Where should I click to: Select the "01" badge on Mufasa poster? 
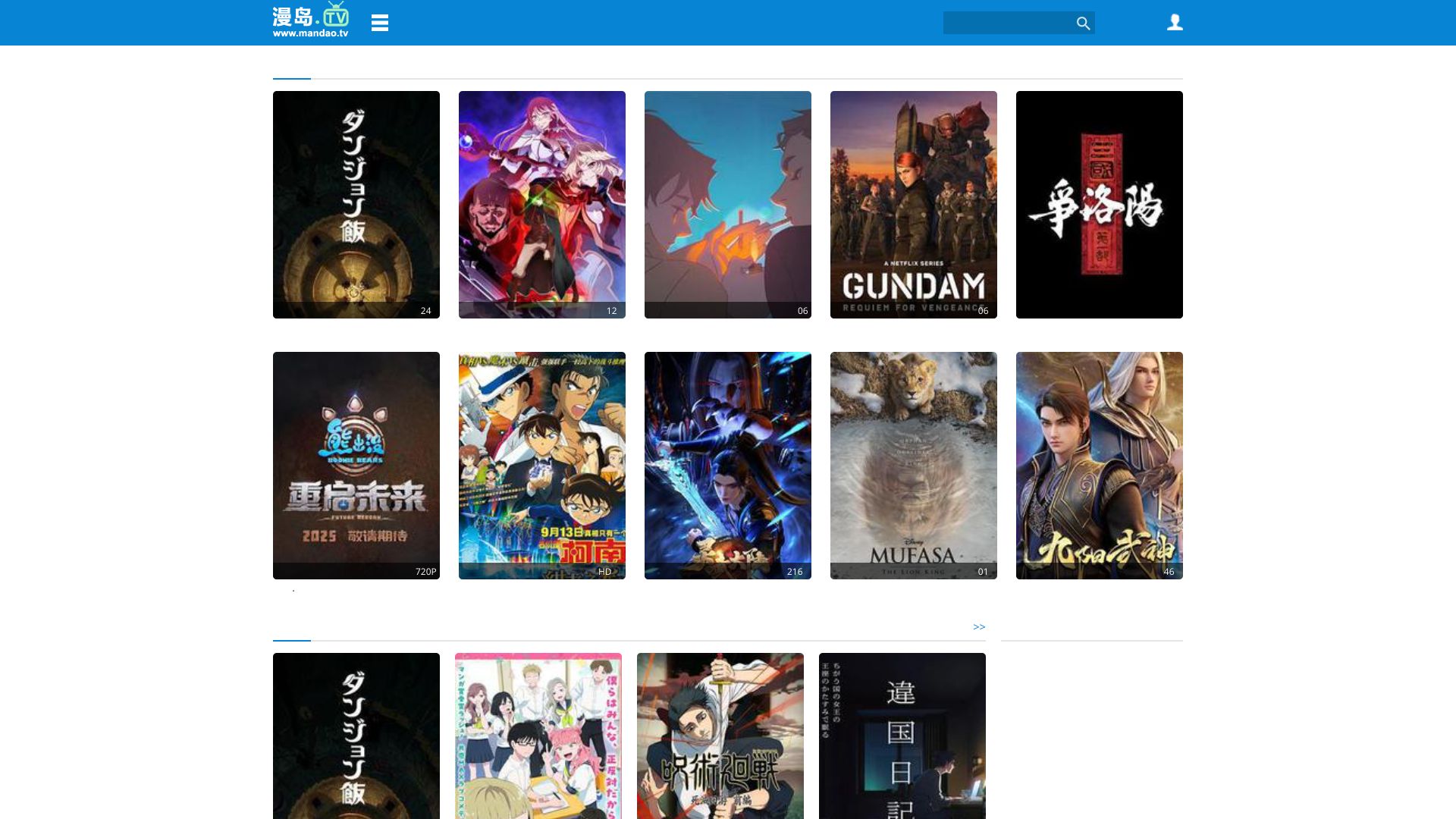point(983,572)
